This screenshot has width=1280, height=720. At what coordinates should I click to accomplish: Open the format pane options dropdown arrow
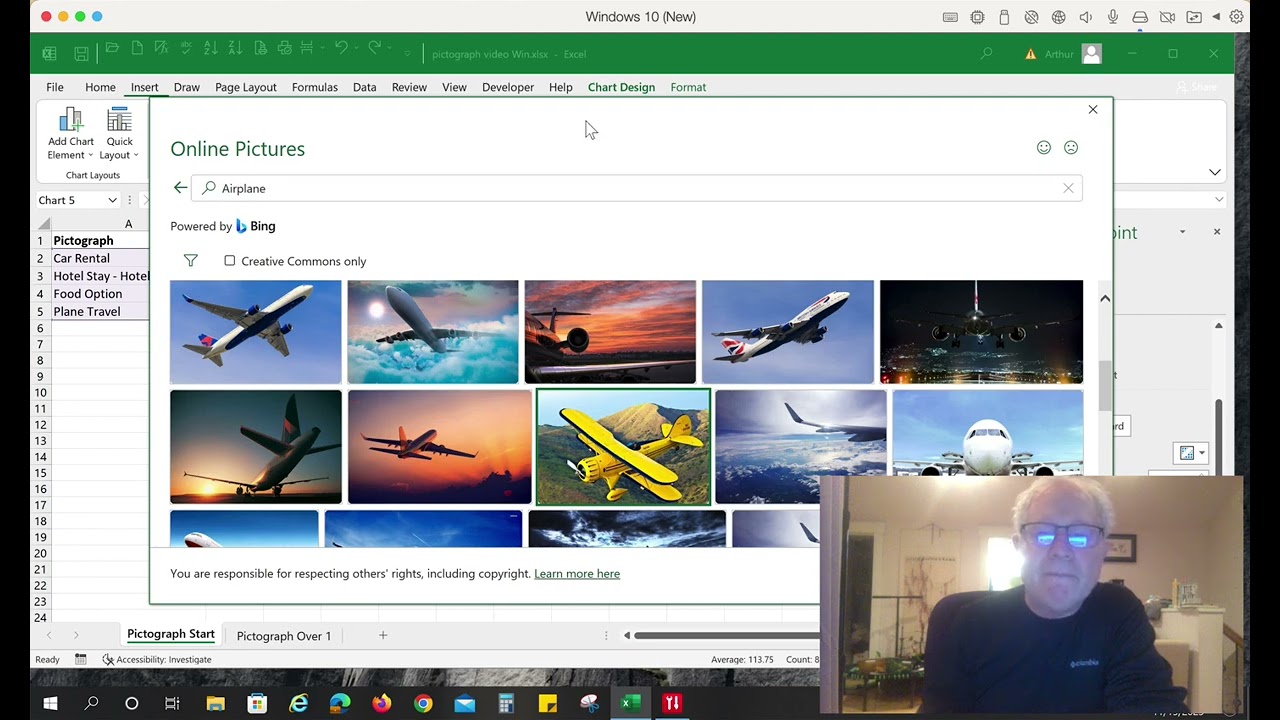1182,232
